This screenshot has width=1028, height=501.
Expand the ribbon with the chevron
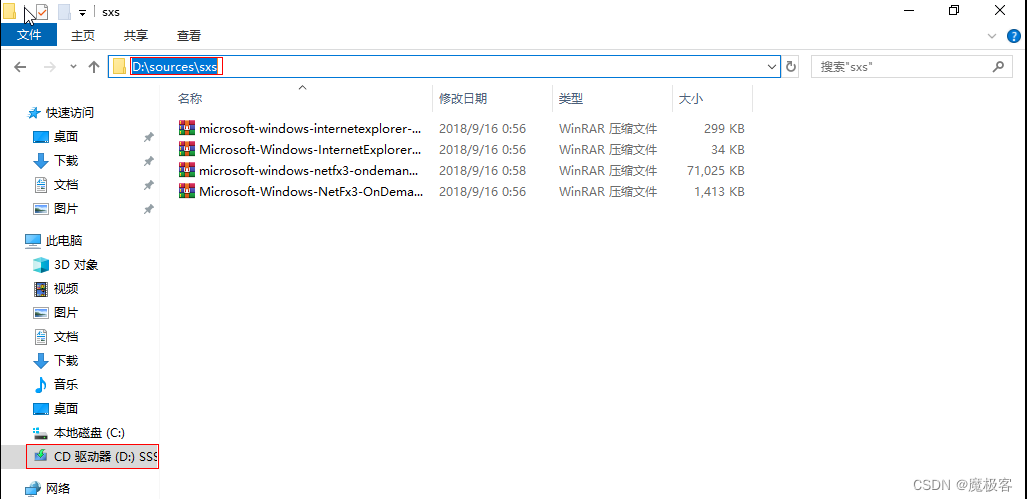[x=991, y=36]
